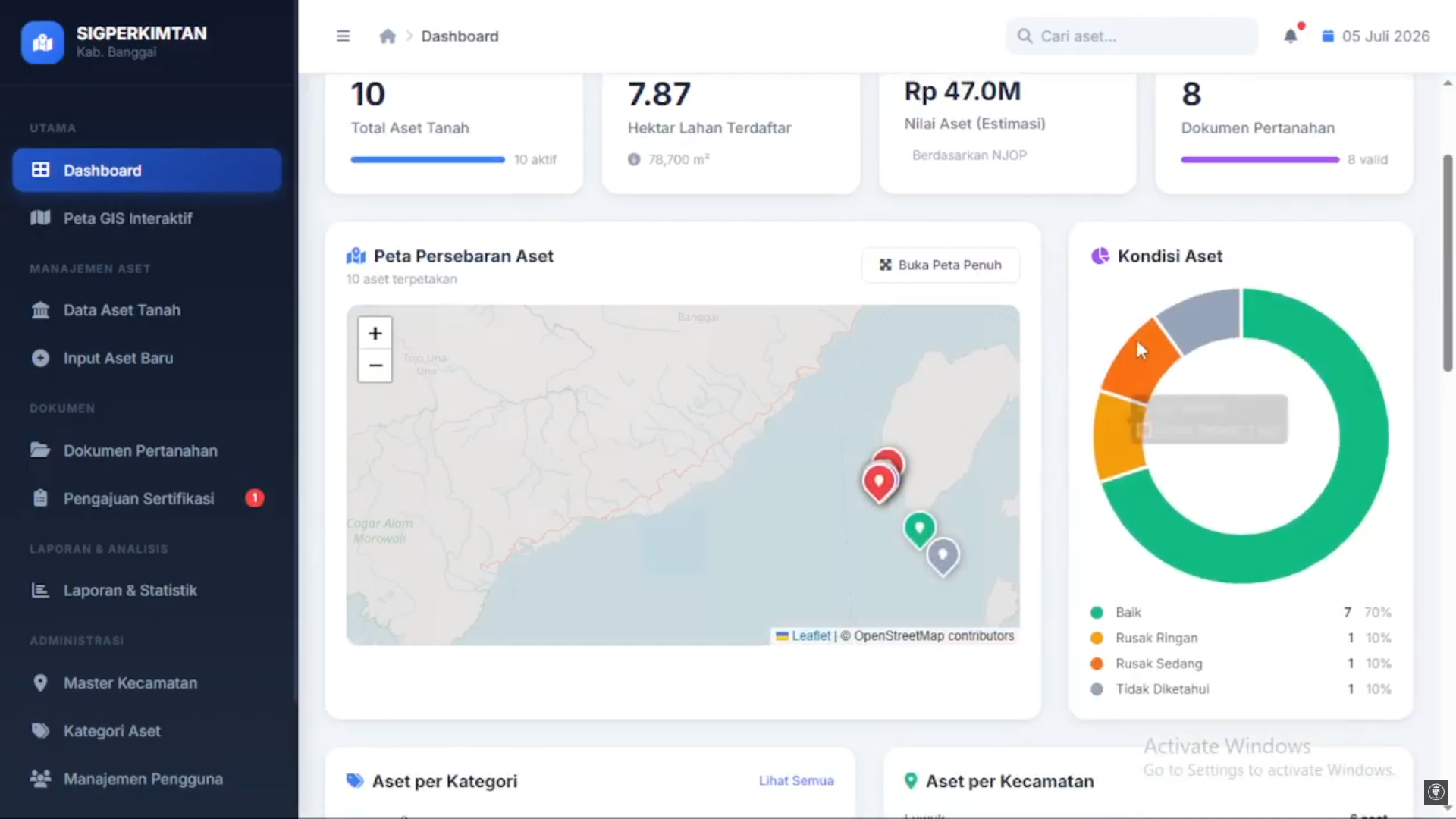Click the front red map marker
This screenshot has height=819, width=1456.
coord(879,482)
